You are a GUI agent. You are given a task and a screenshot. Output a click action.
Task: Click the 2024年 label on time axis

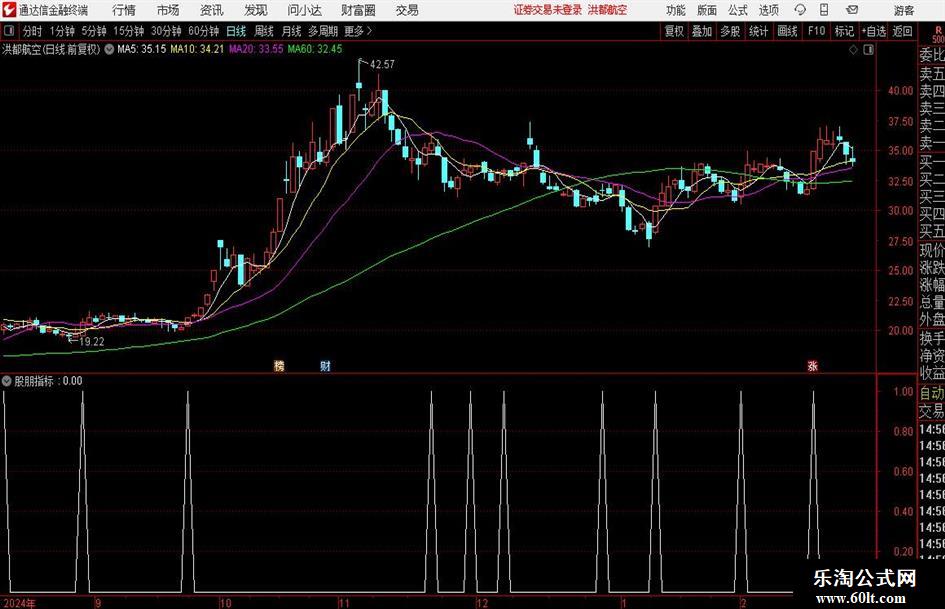19,603
